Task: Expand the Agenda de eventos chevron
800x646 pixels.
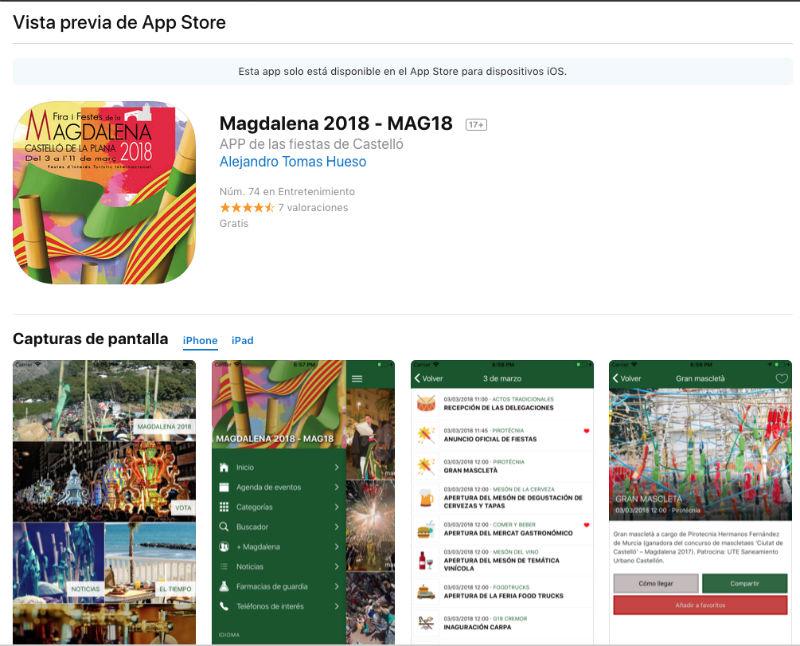Action: 337,487
